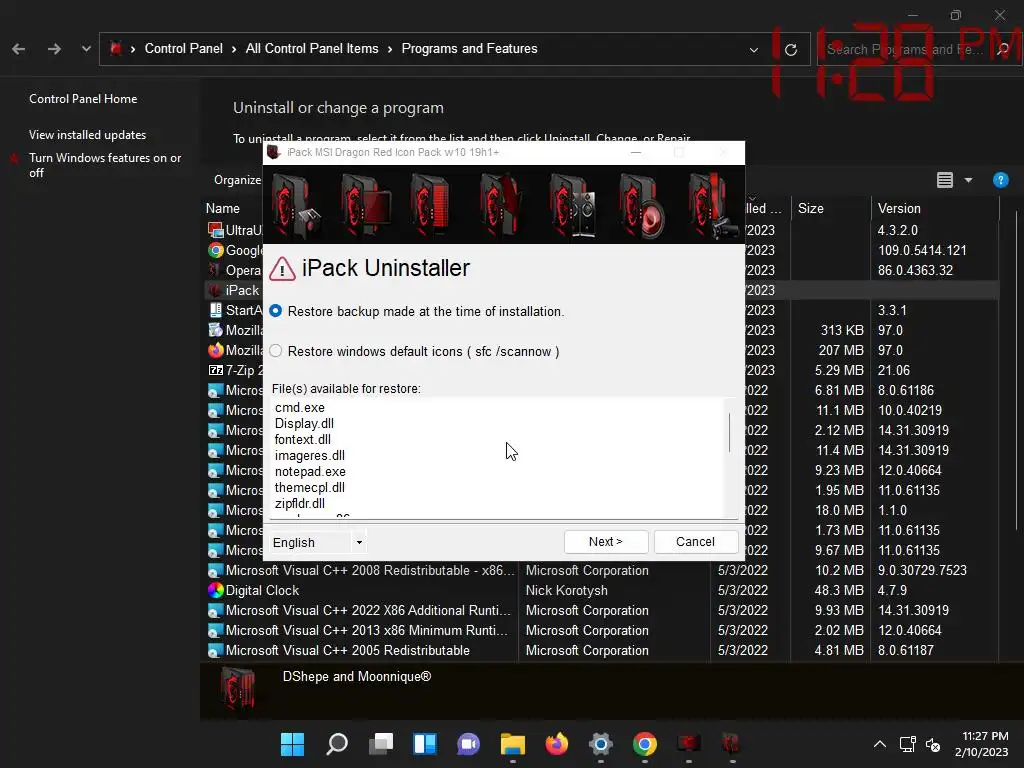Viewport: 1024px width, 768px height.
Task: Click the Digital Clock color wheel icon
Action: pos(216,590)
